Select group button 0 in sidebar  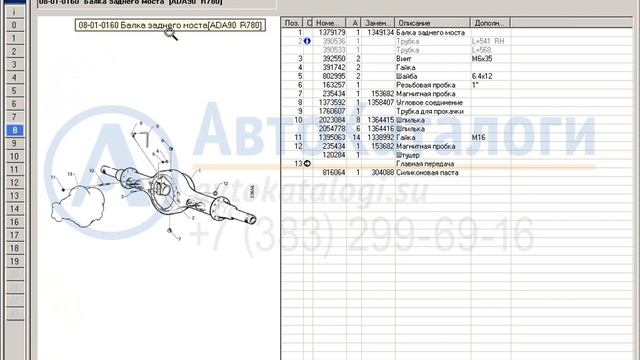click(14, 25)
